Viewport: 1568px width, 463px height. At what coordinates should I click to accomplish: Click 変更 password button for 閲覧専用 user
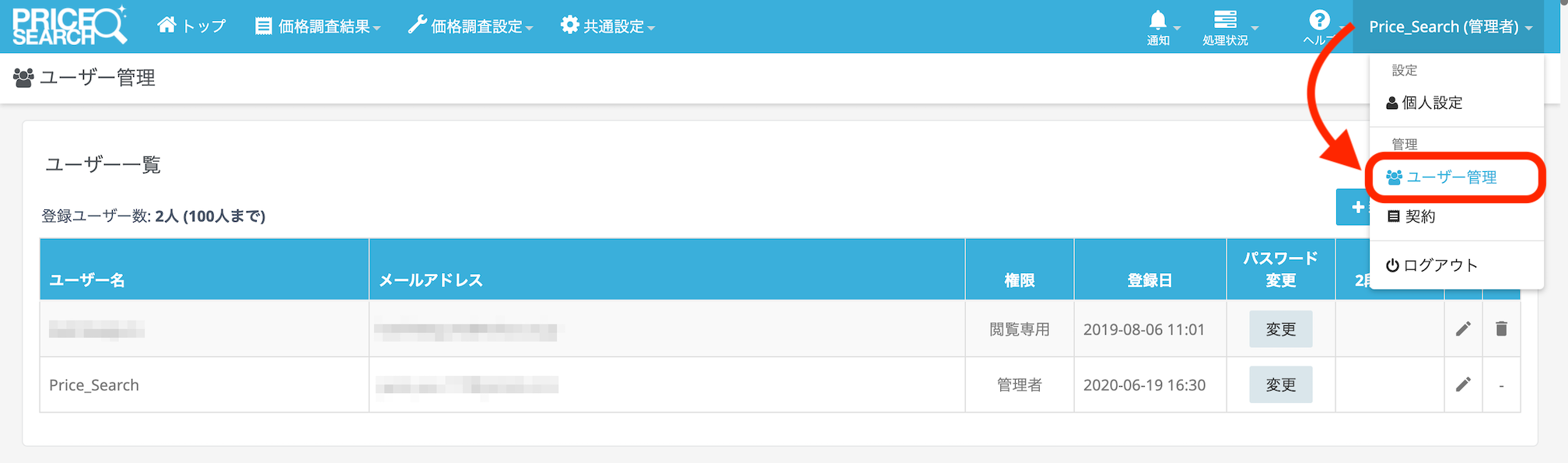[x=1280, y=329]
